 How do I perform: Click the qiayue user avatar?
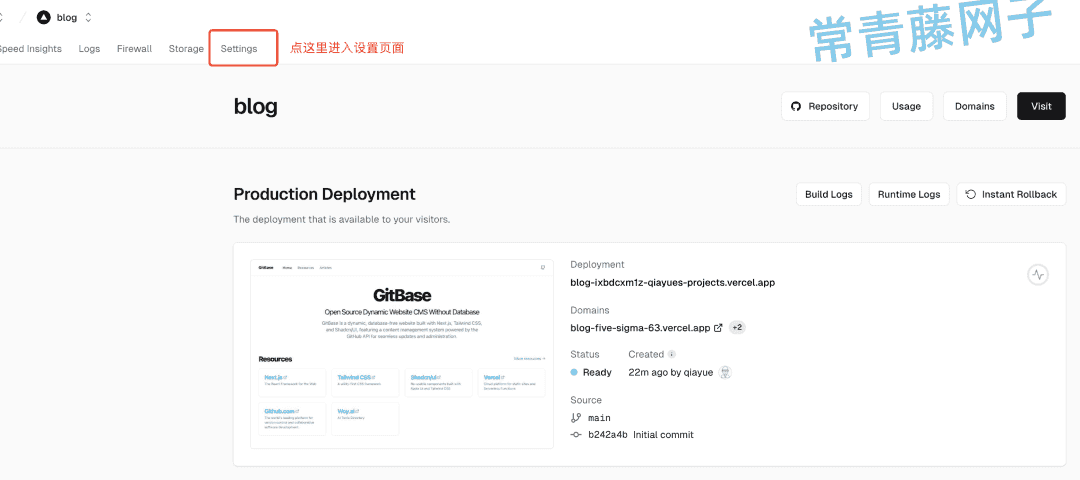[725, 373]
